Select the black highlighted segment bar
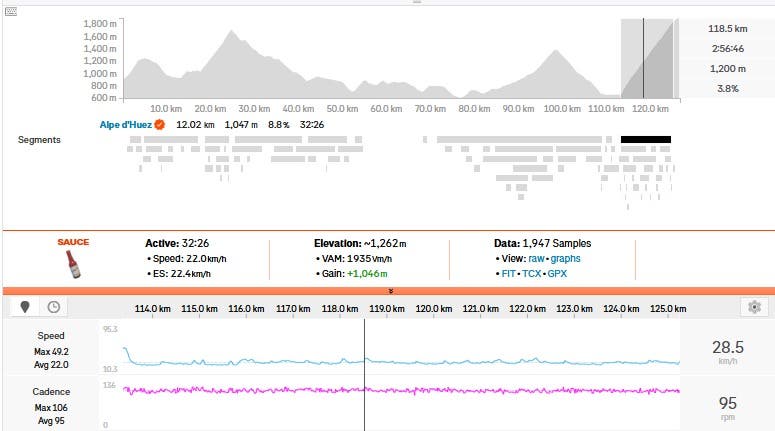This screenshot has width=775, height=431. [646, 139]
